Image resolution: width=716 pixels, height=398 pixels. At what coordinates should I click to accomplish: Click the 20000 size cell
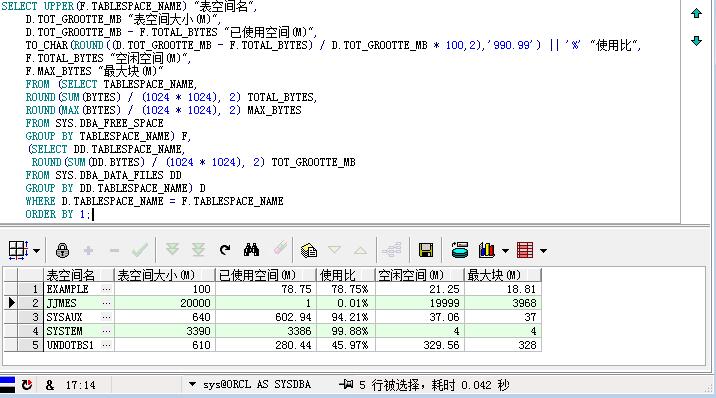pyautogui.click(x=164, y=303)
